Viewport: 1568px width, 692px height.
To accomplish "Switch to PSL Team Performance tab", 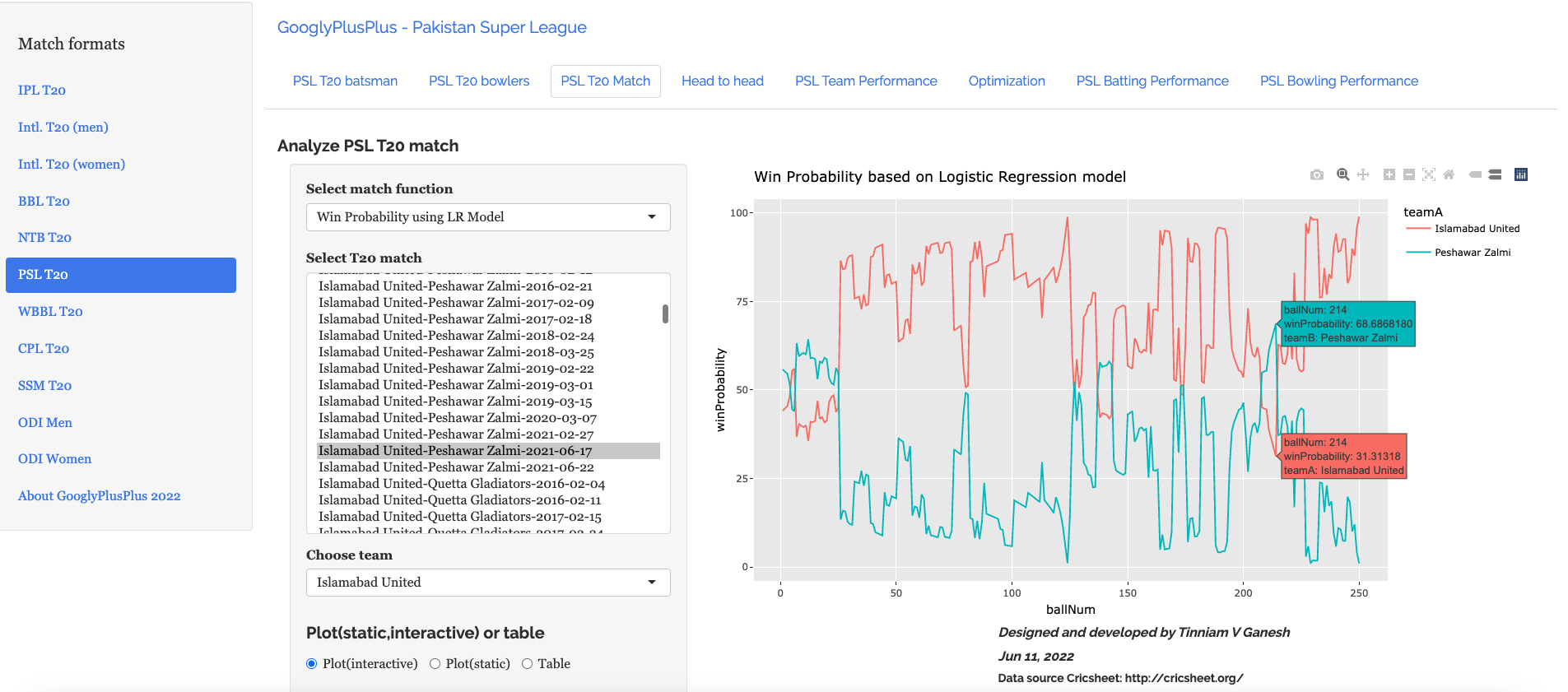I will (x=866, y=81).
